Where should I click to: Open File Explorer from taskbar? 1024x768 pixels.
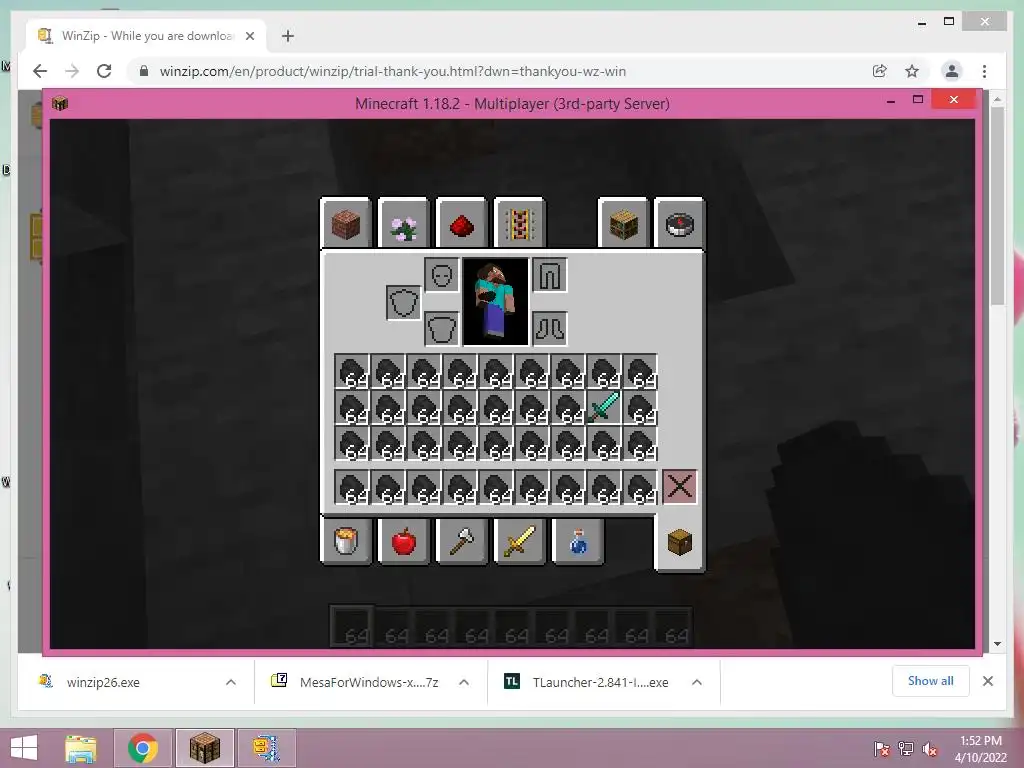(x=81, y=748)
